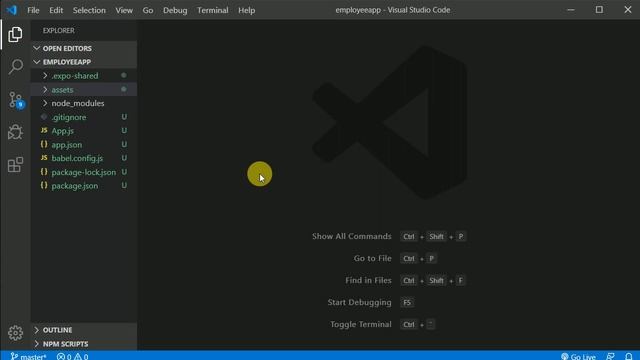This screenshot has height=360, width=640.
Task: Click the errors count icon in status bar
Action: point(64,356)
